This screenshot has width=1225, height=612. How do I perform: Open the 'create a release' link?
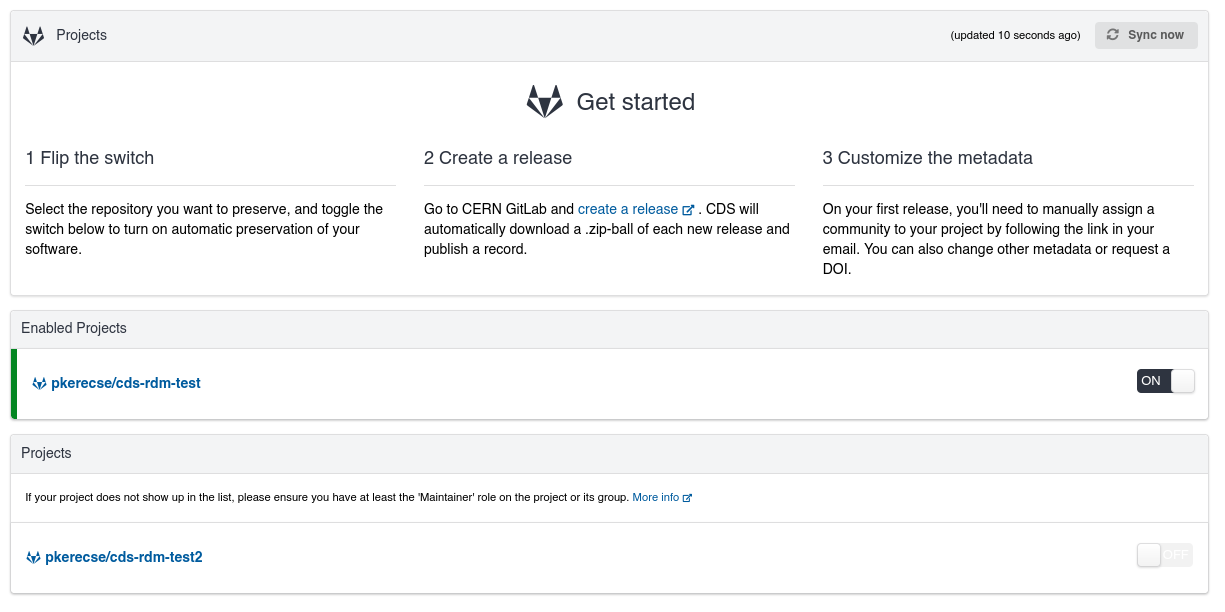pyautogui.click(x=627, y=209)
